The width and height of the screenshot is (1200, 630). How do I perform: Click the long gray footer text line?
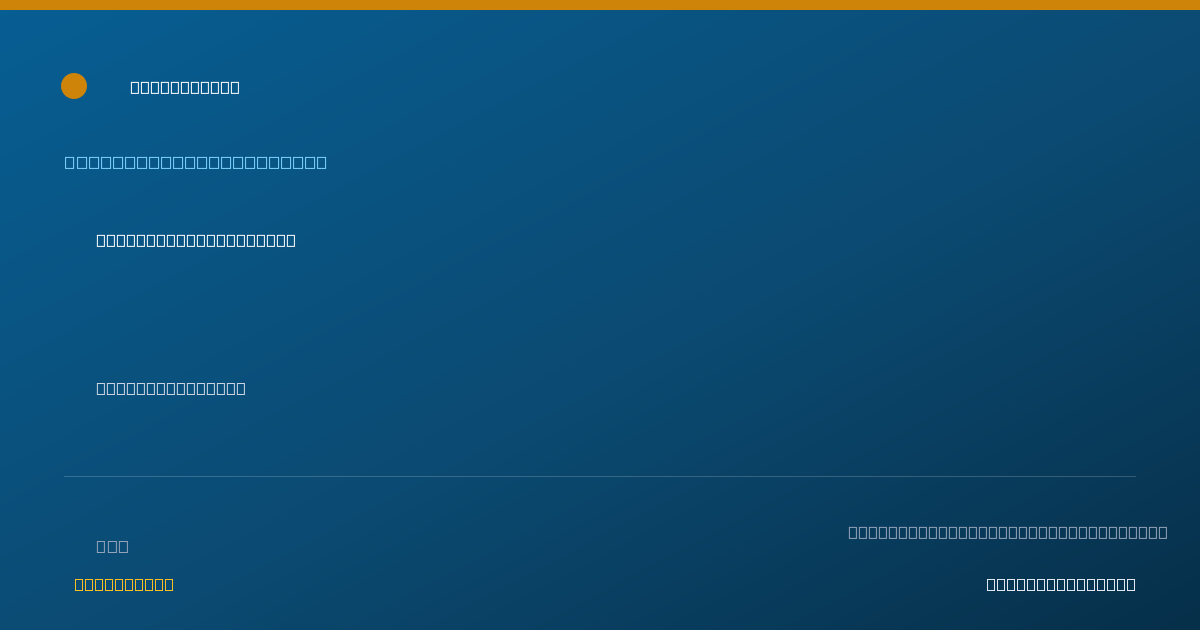(x=1008, y=532)
